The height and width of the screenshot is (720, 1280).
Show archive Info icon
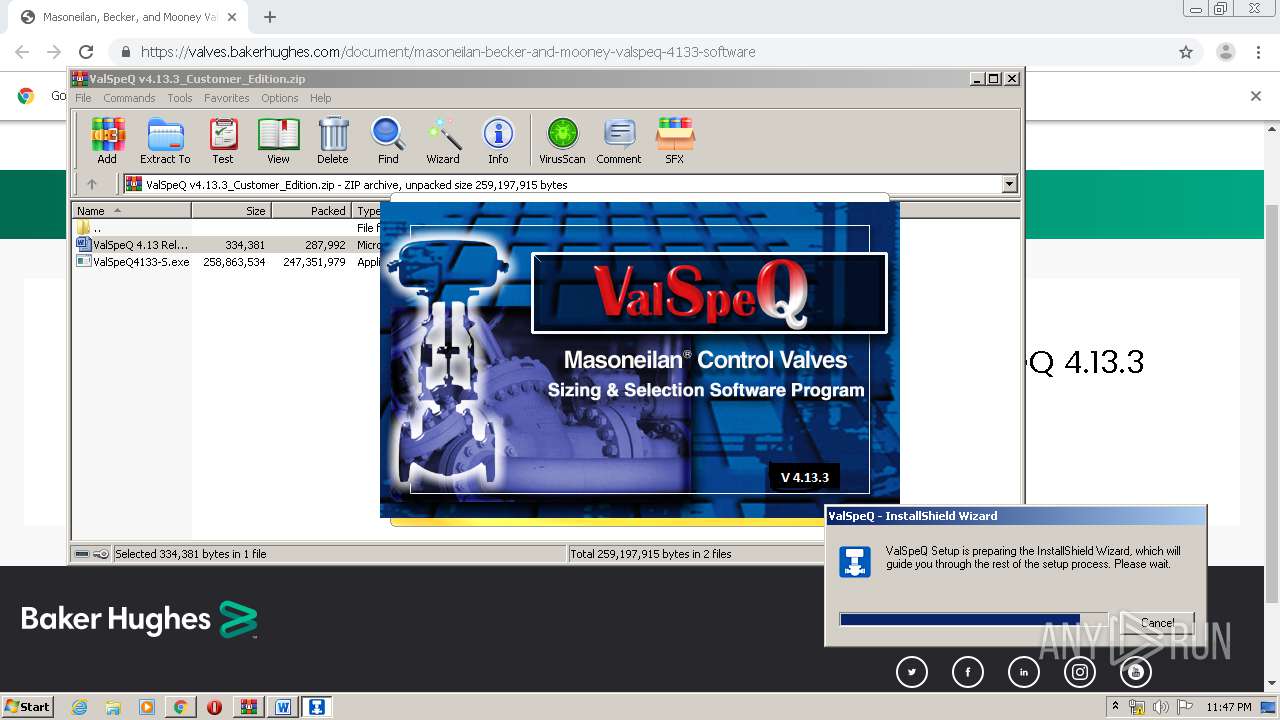click(498, 141)
